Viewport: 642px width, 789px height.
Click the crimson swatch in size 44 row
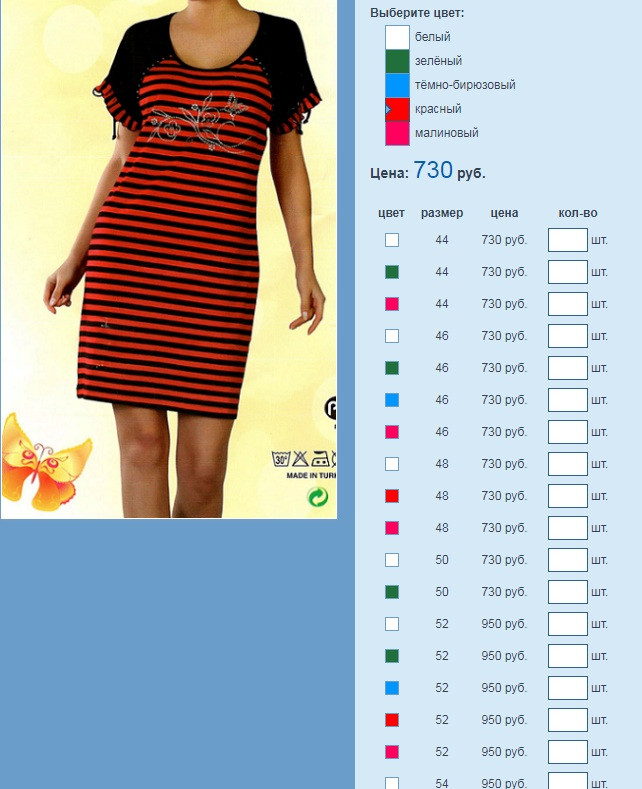pyautogui.click(x=392, y=304)
